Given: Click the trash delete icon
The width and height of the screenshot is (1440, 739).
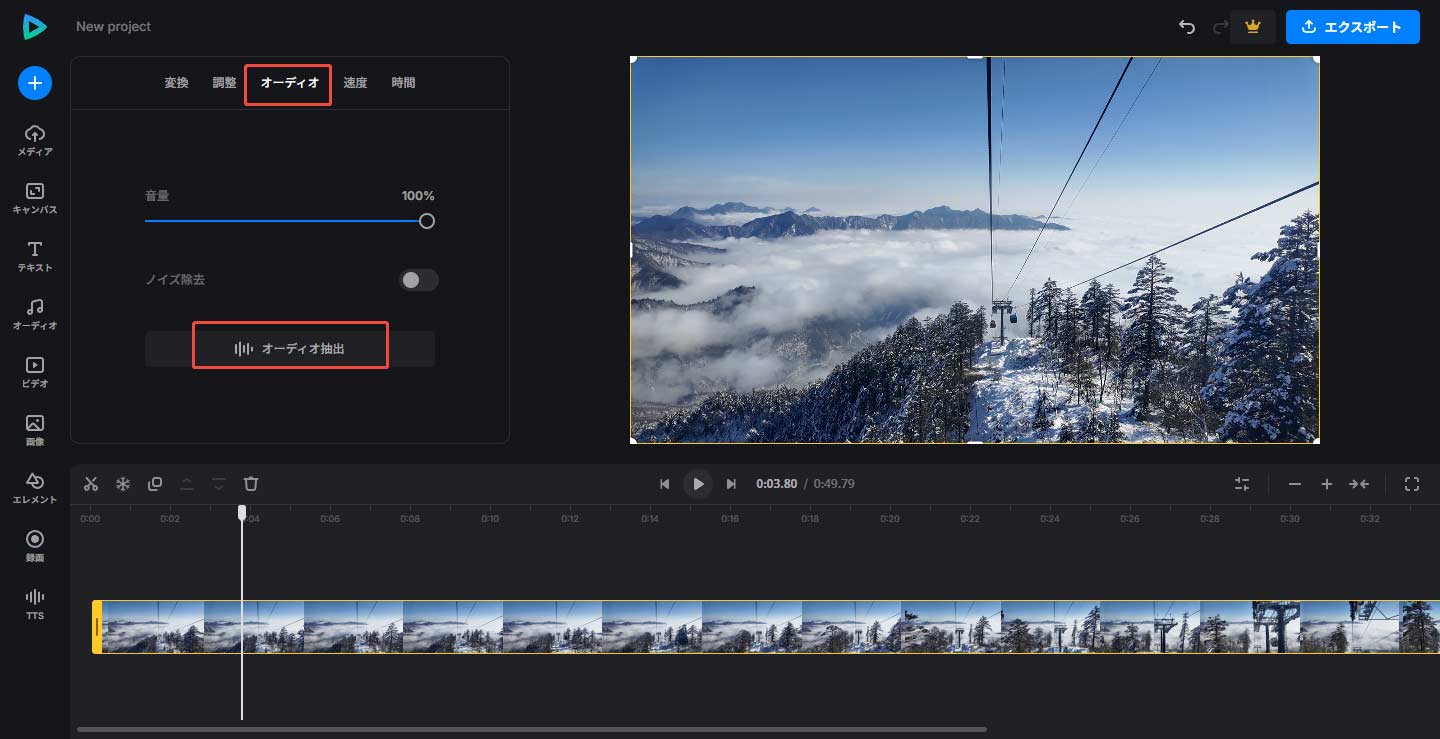Looking at the screenshot, I should pos(251,484).
